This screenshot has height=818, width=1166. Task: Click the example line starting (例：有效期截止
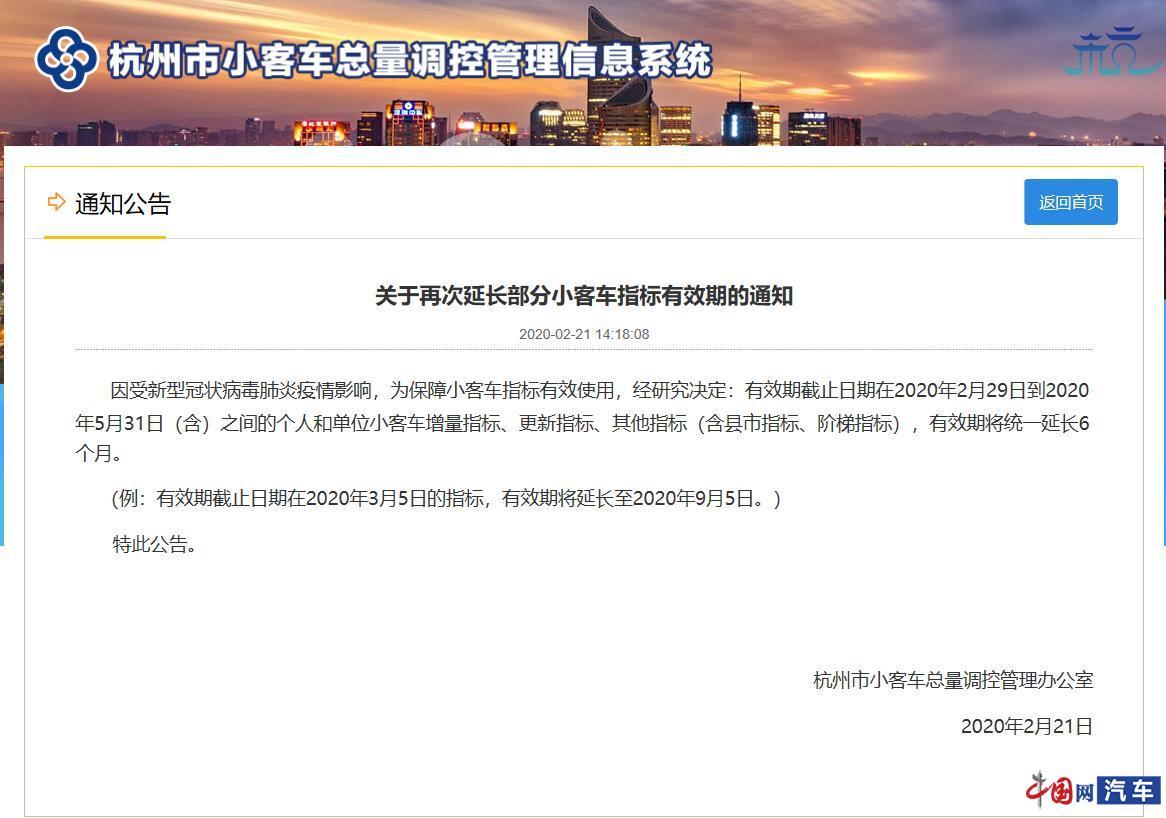(445, 498)
